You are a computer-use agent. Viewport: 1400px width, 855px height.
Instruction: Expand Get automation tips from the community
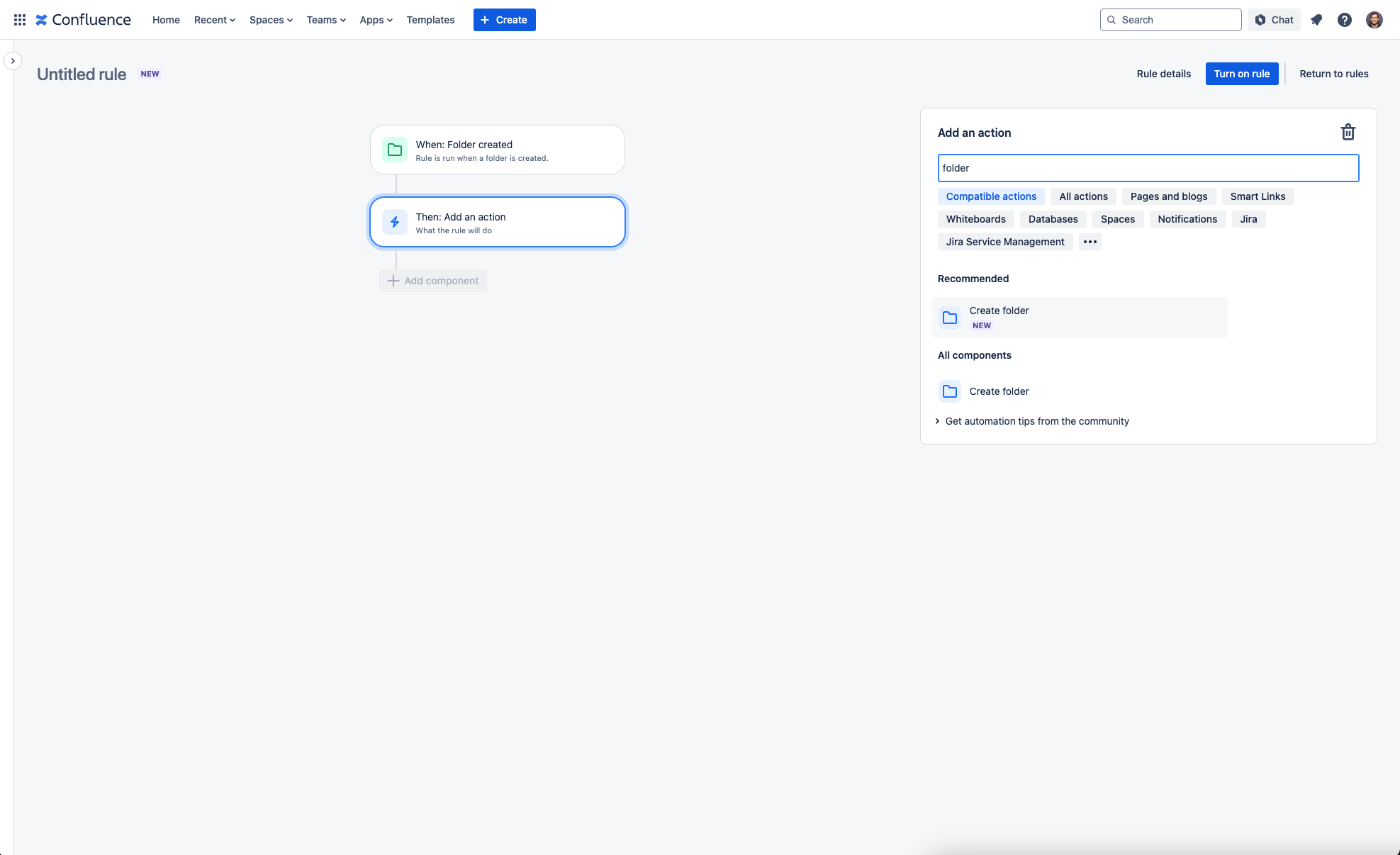click(x=1036, y=421)
